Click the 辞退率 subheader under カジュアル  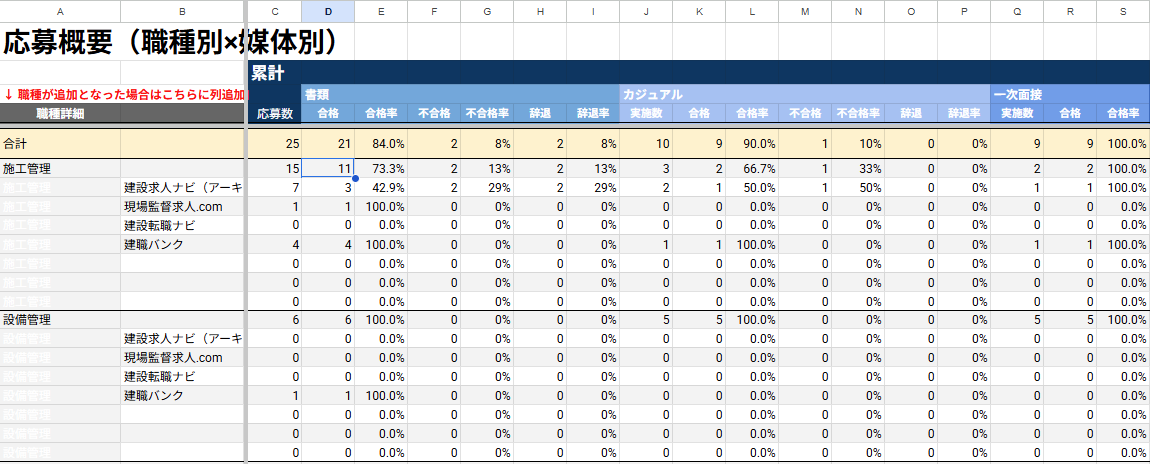pyautogui.click(x=964, y=113)
